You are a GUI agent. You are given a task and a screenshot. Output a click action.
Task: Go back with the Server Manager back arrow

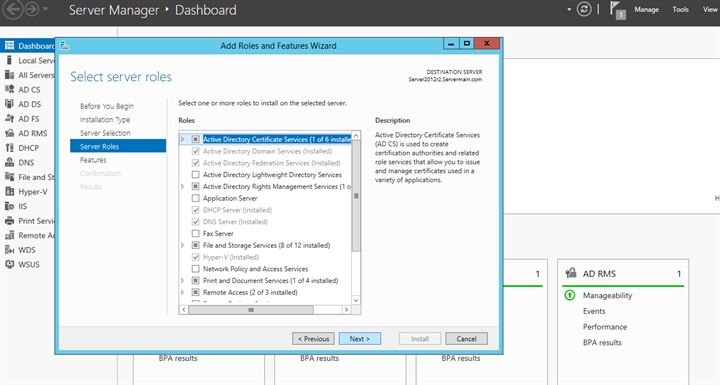coord(13,10)
